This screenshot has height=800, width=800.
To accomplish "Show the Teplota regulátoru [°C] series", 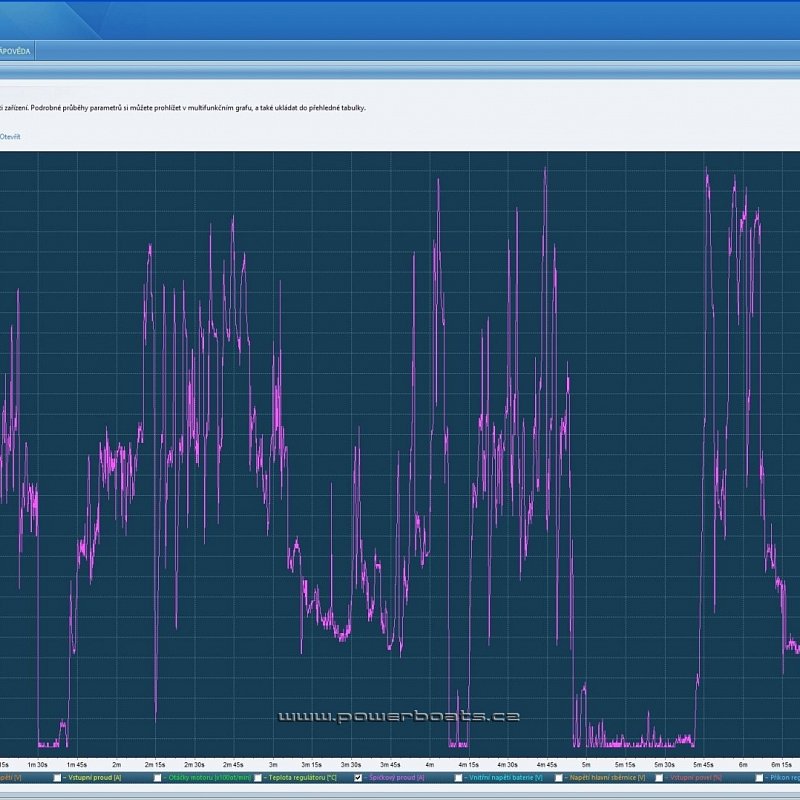I will click(258, 777).
